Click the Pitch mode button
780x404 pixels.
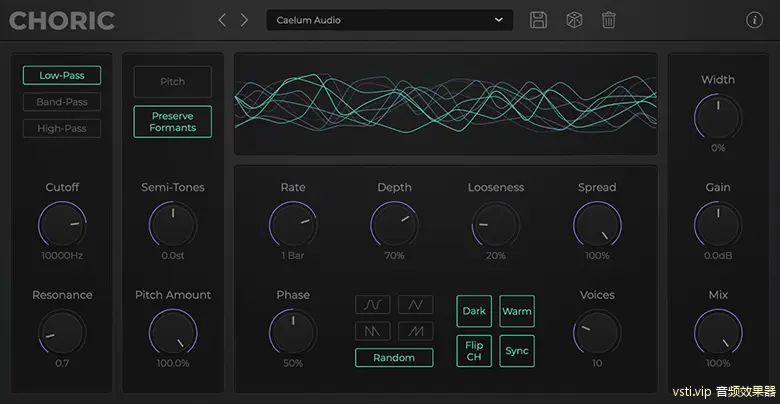tap(173, 82)
